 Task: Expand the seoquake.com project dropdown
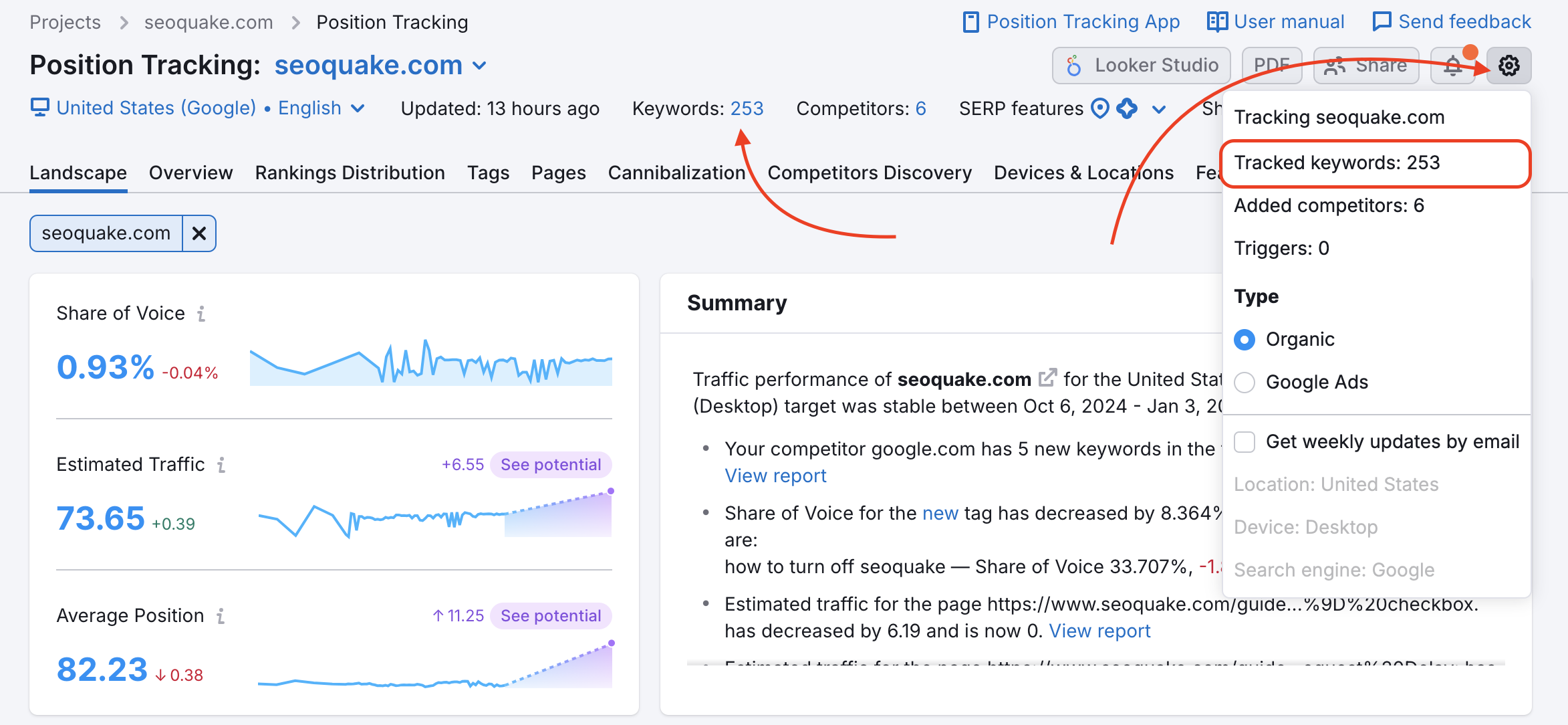(x=381, y=66)
